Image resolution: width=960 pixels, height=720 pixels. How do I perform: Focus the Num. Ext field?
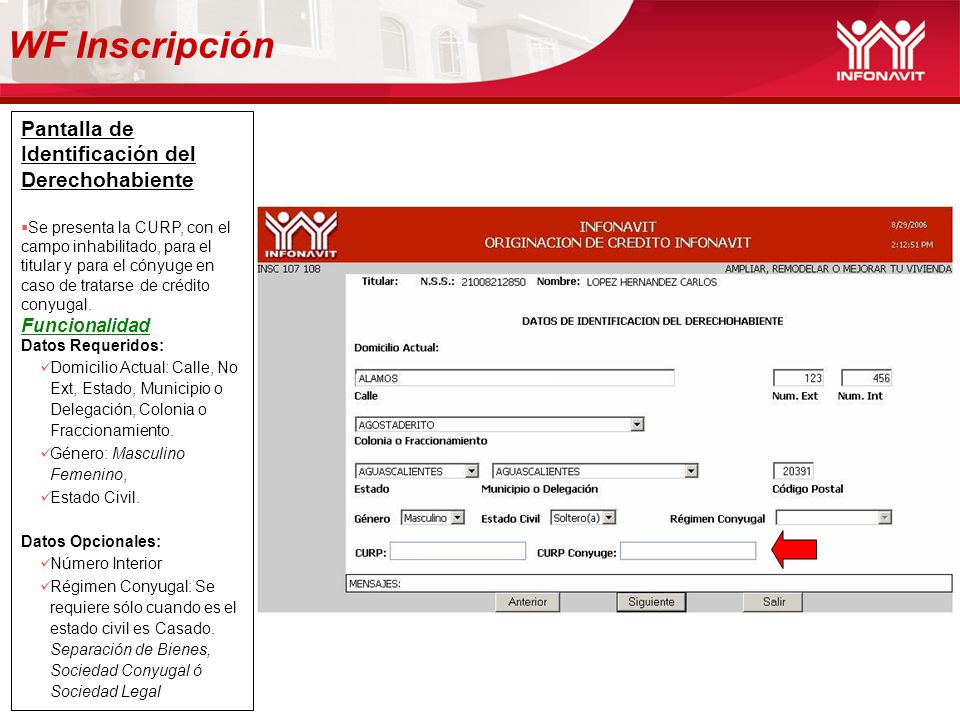[x=798, y=378]
